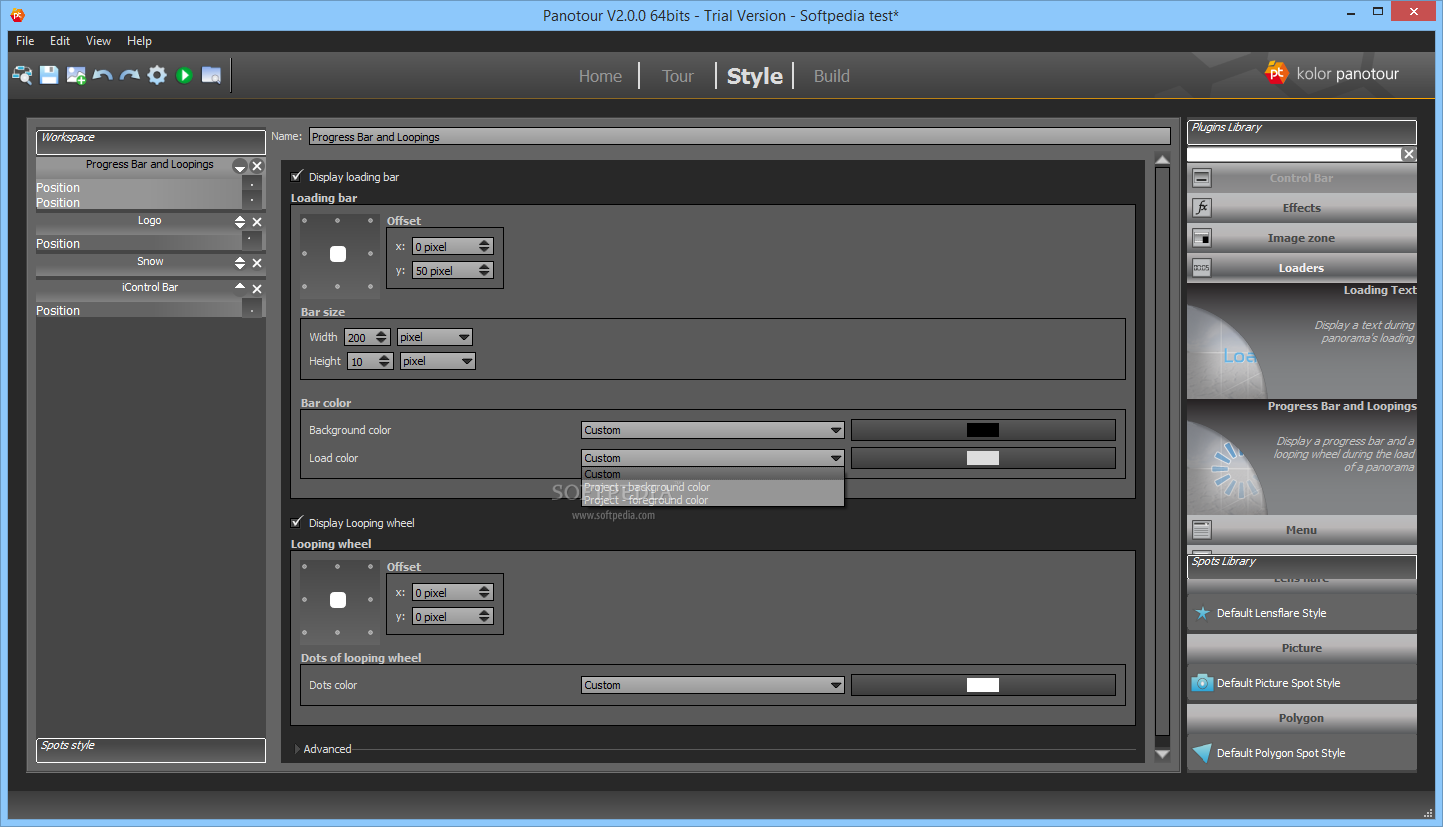The height and width of the screenshot is (827, 1443).
Task: Open the Control Bar plugin category
Action: click(x=1302, y=178)
